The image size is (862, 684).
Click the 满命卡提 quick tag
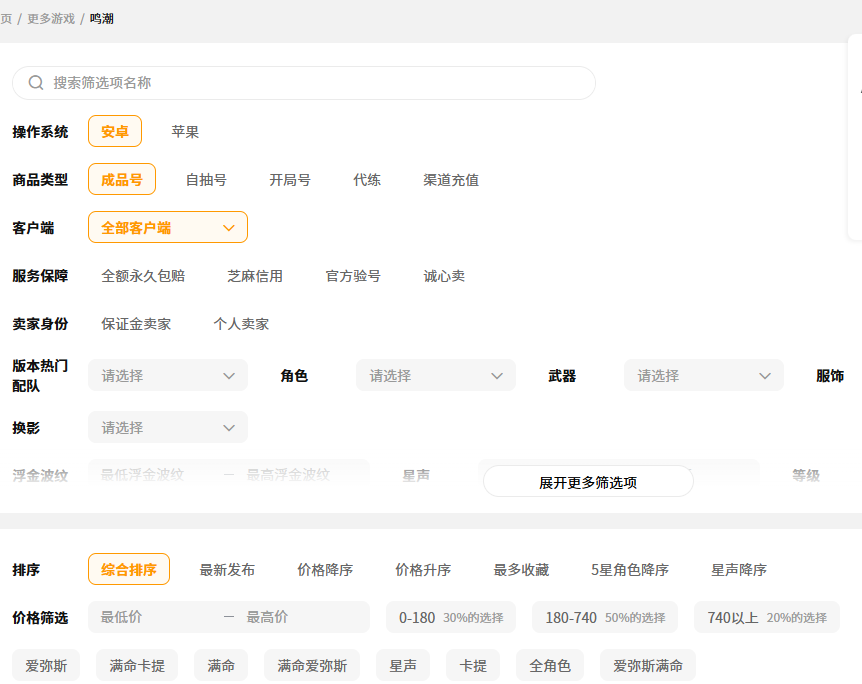coord(137,665)
